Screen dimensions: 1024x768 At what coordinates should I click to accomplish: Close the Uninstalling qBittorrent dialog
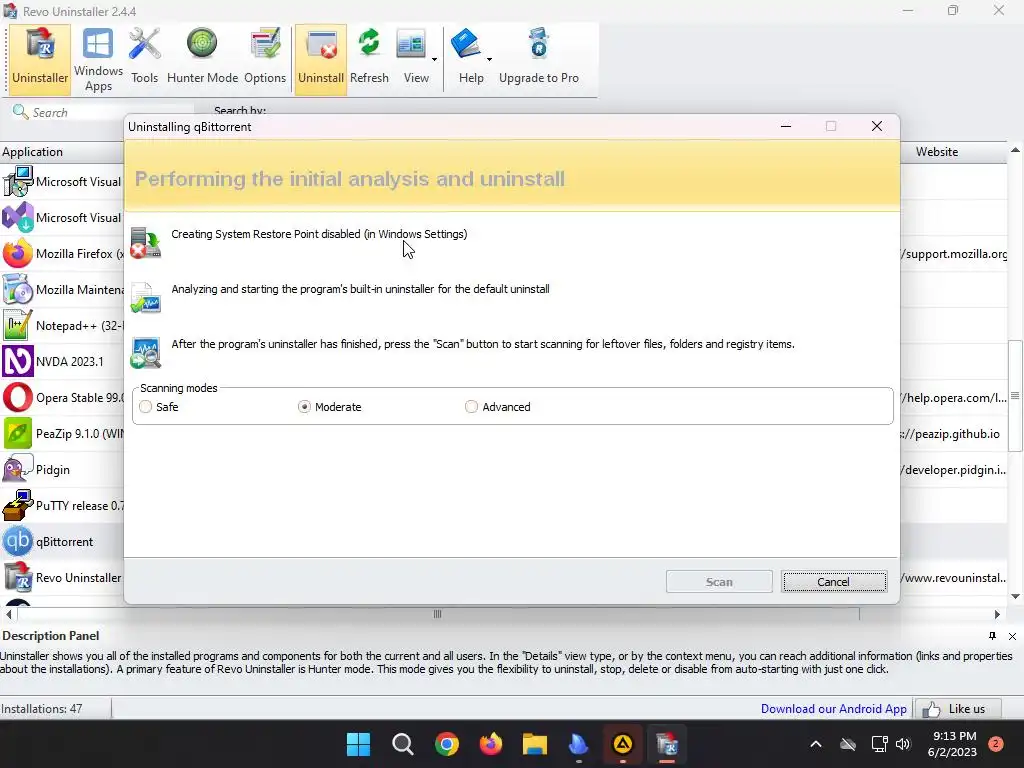click(877, 127)
